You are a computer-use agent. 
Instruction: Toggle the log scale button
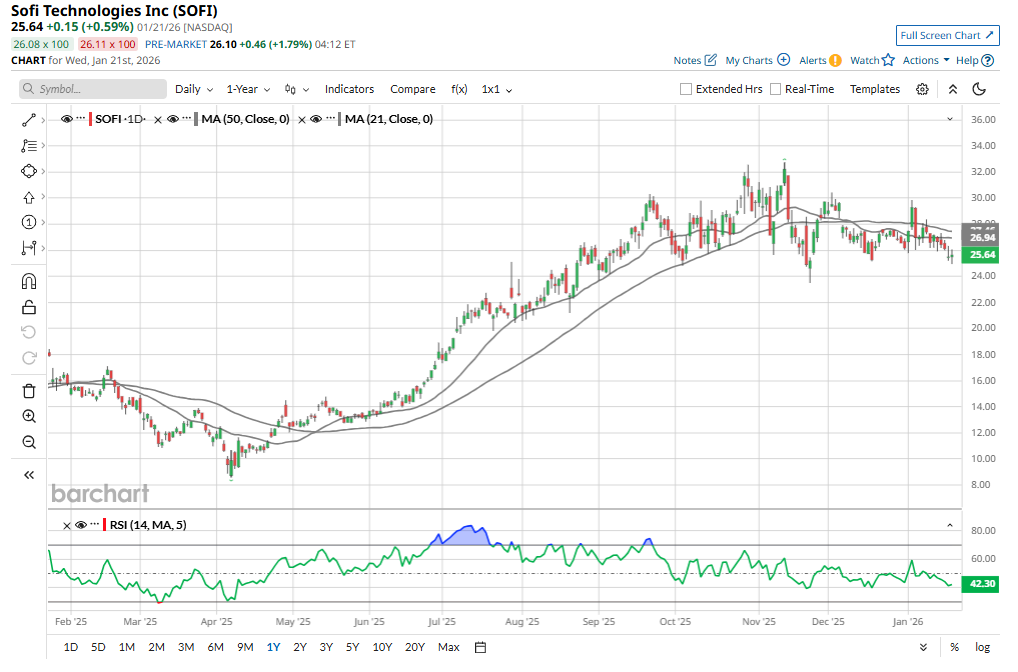tap(983, 647)
